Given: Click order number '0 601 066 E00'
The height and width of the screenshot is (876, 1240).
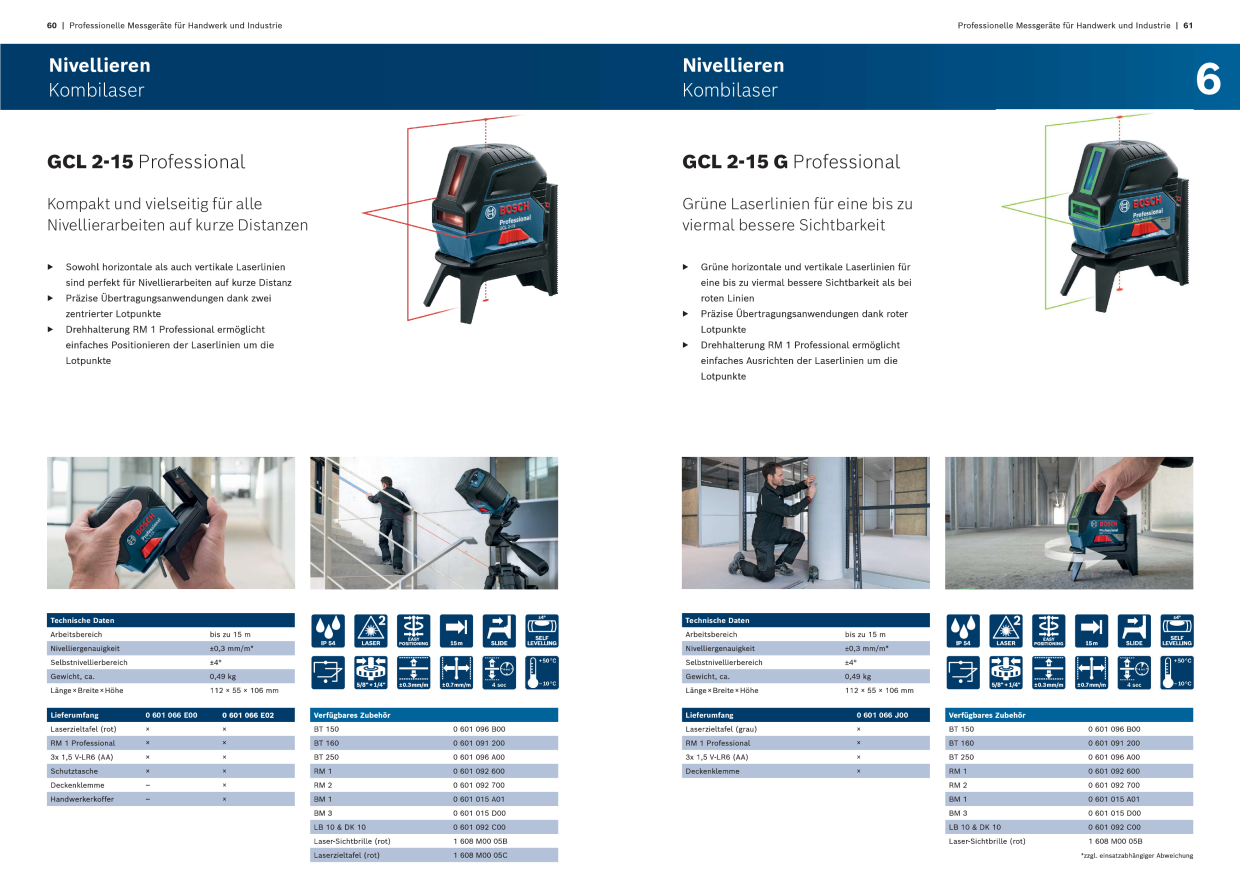Looking at the screenshot, I should pyautogui.click(x=171, y=715).
